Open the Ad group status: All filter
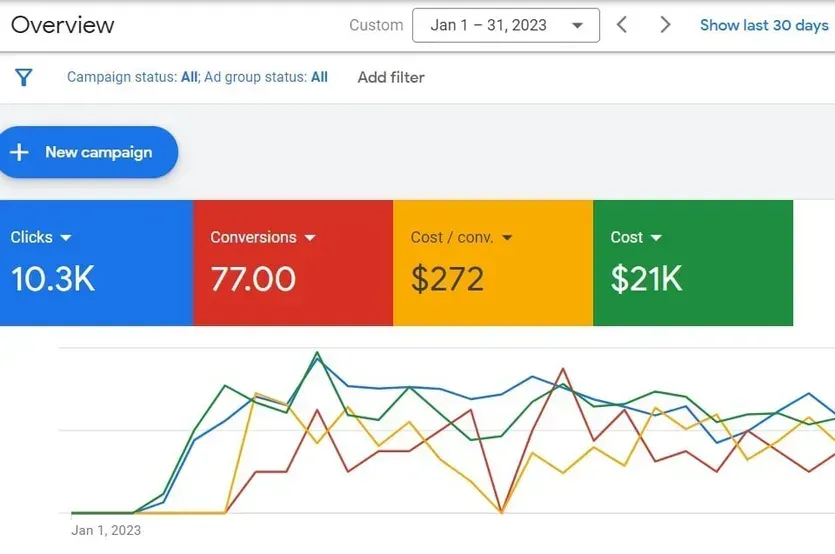This screenshot has width=835, height=554. click(266, 77)
